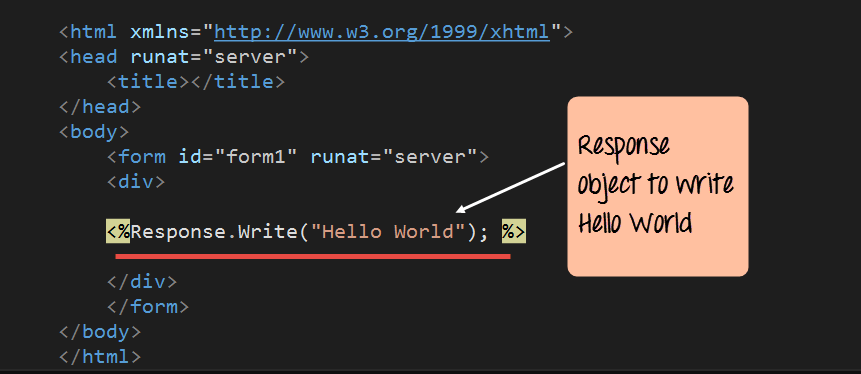Click the closing </div> tag
Image resolution: width=861 pixels, height=374 pixels.
(142, 282)
